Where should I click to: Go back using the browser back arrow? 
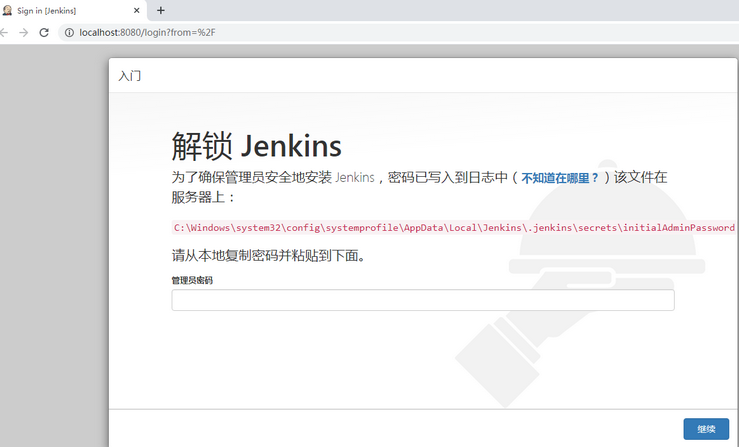click(4, 33)
